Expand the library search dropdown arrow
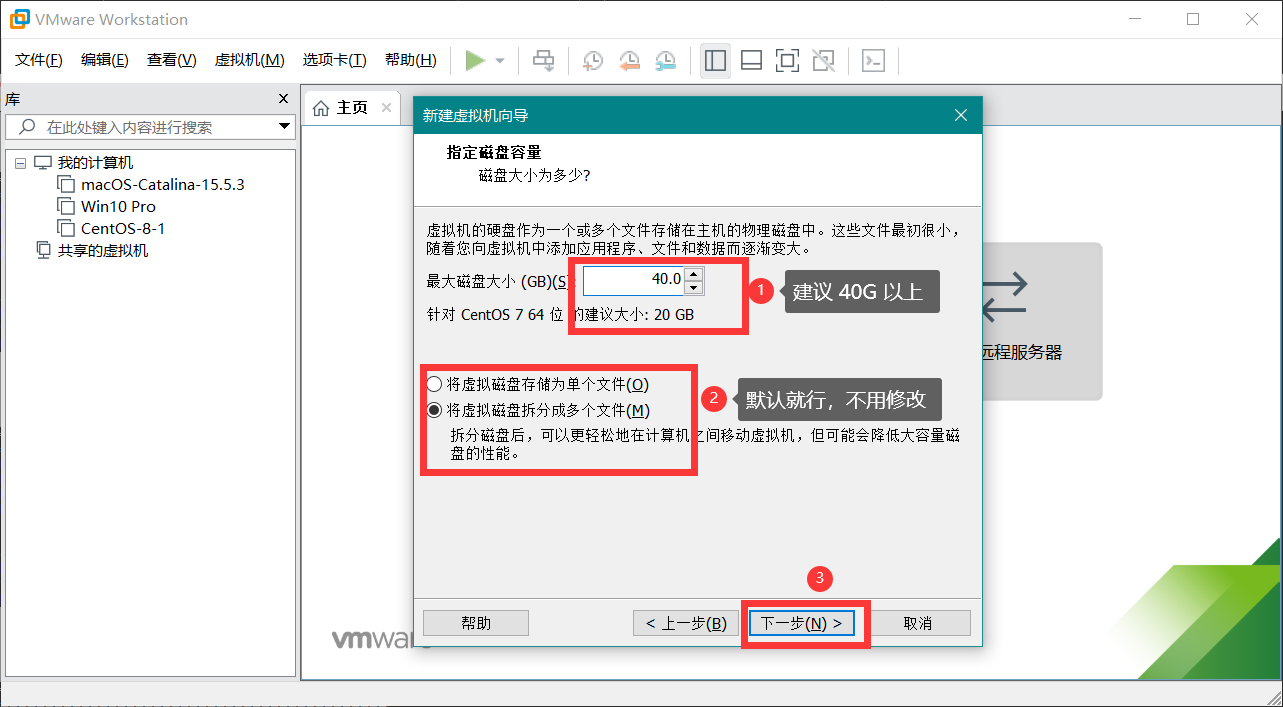The height and width of the screenshot is (707, 1283). (x=284, y=127)
